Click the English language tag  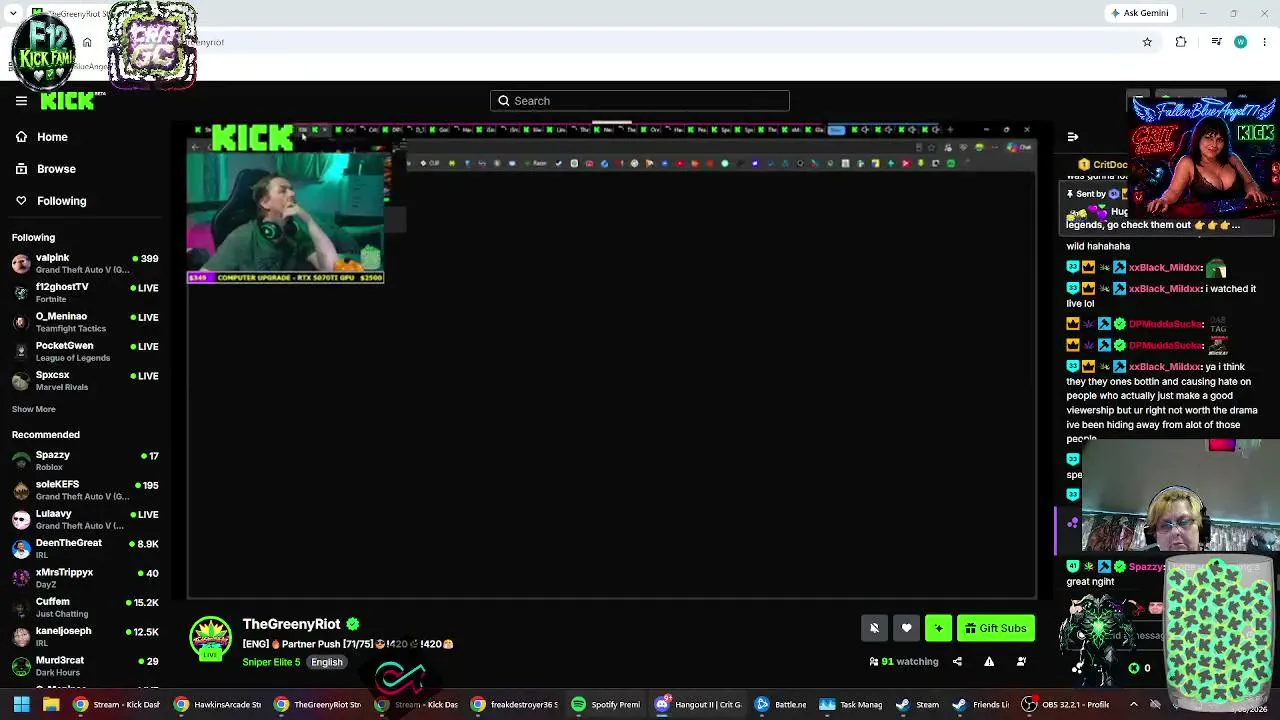click(x=326, y=662)
